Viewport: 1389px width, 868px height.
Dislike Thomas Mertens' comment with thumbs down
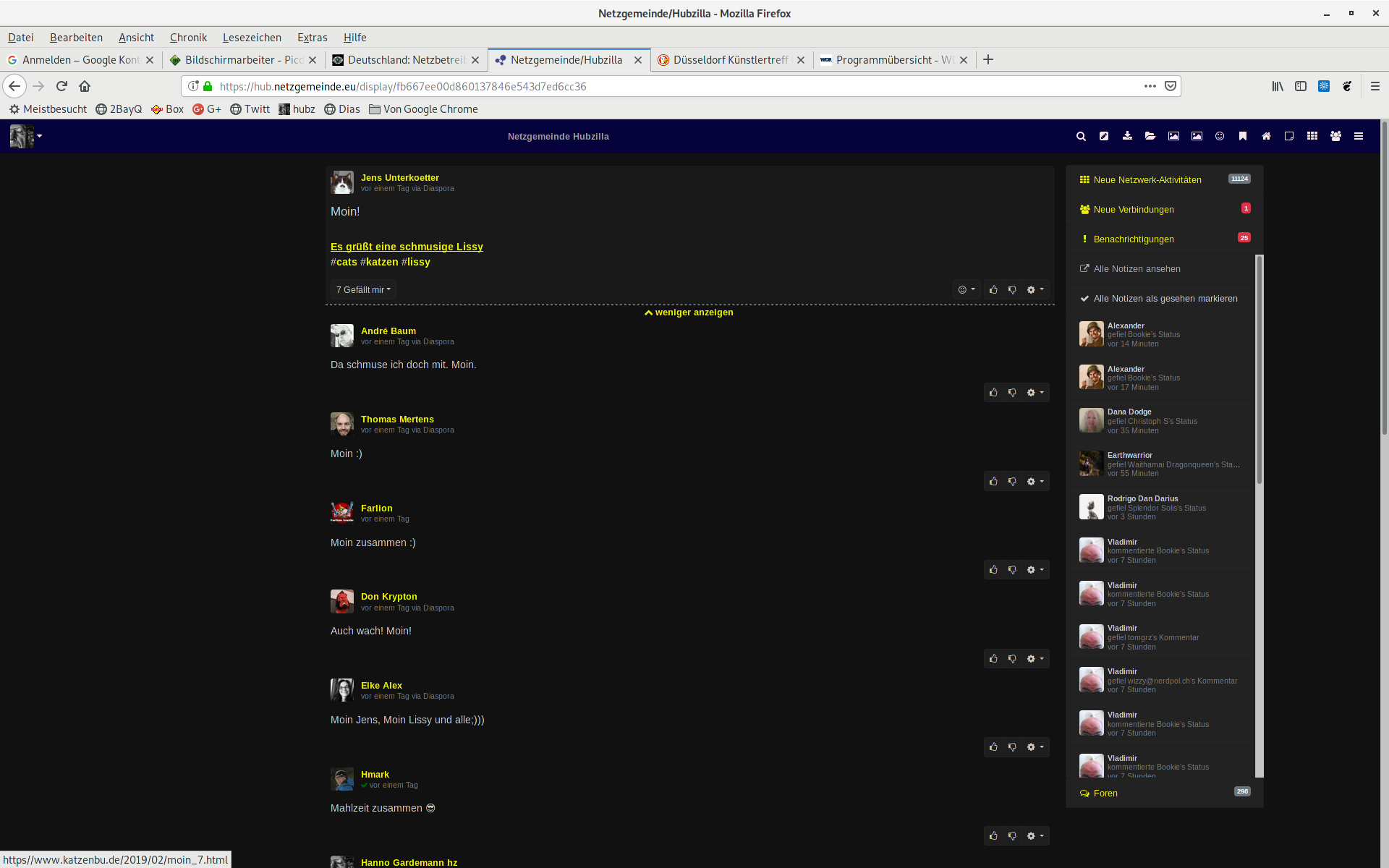1012,482
